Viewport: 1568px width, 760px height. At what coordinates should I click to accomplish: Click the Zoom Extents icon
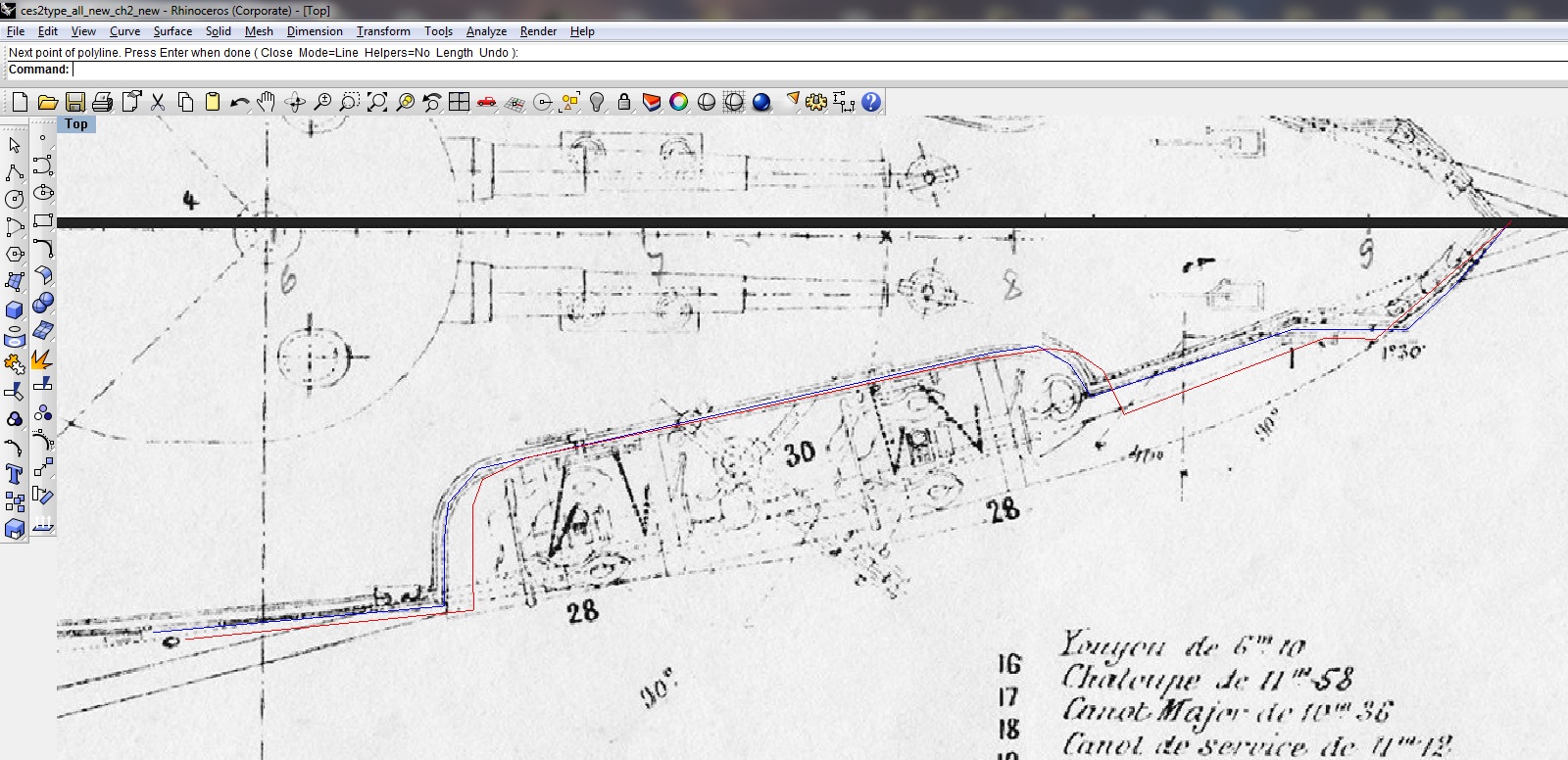tap(377, 102)
